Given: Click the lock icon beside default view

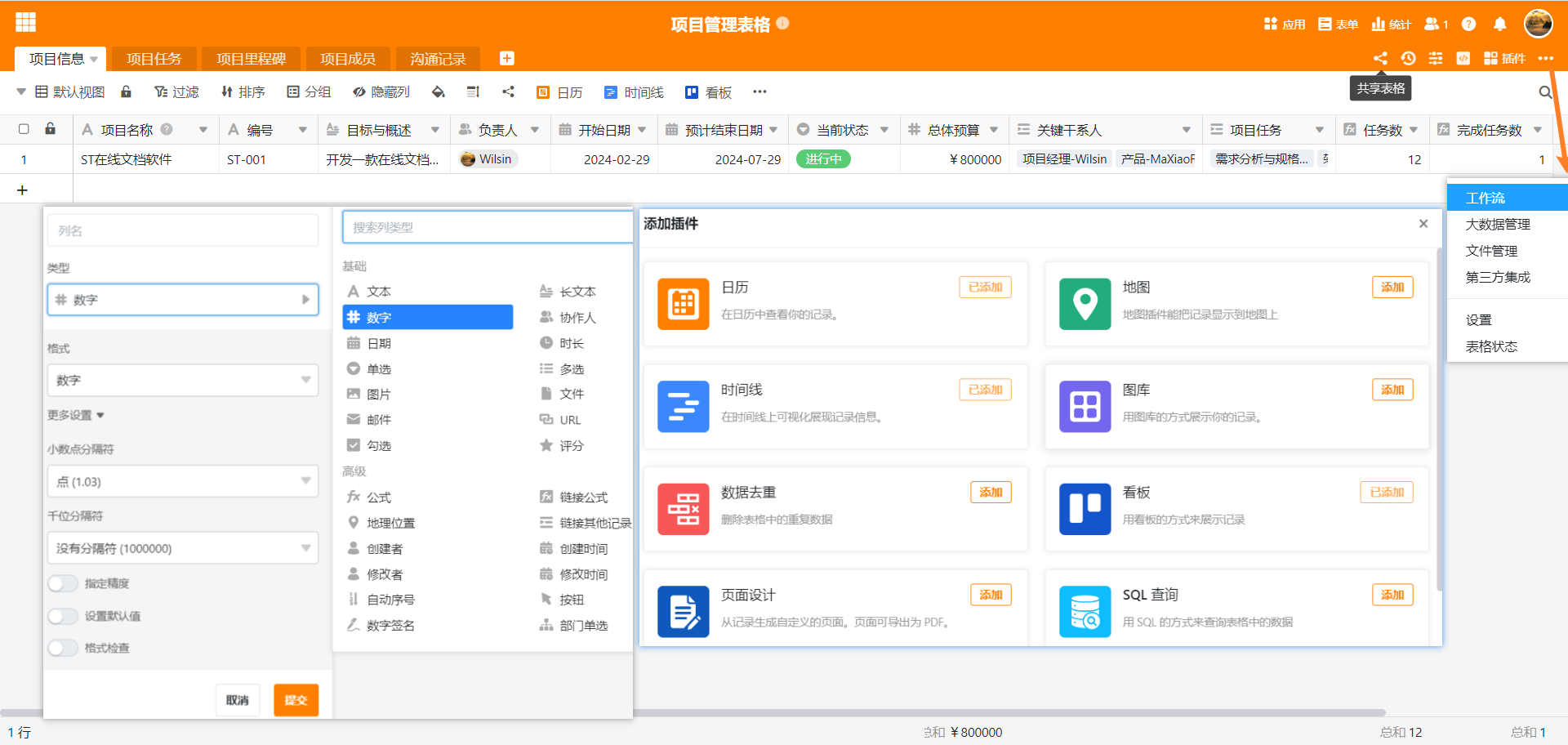Looking at the screenshot, I should coord(126,91).
